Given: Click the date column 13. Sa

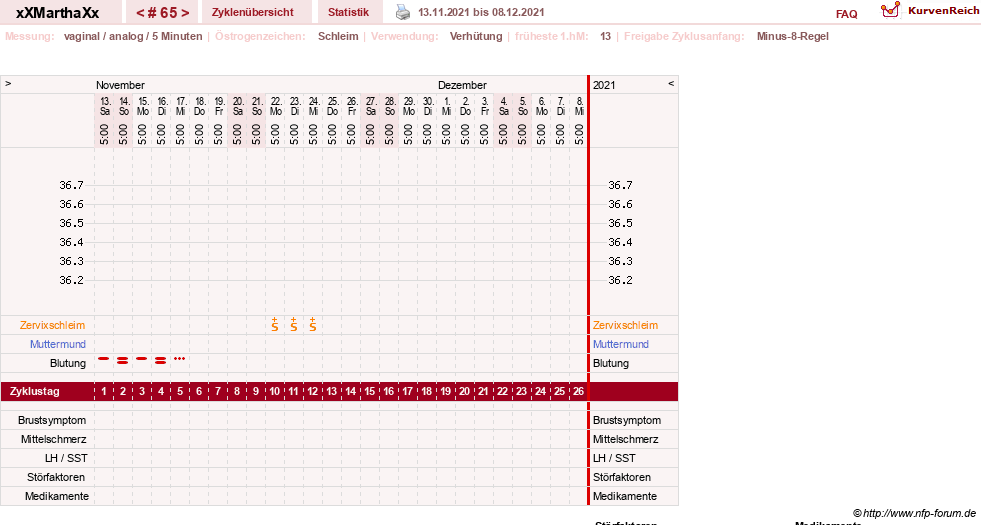Looking at the screenshot, I should (105, 106).
